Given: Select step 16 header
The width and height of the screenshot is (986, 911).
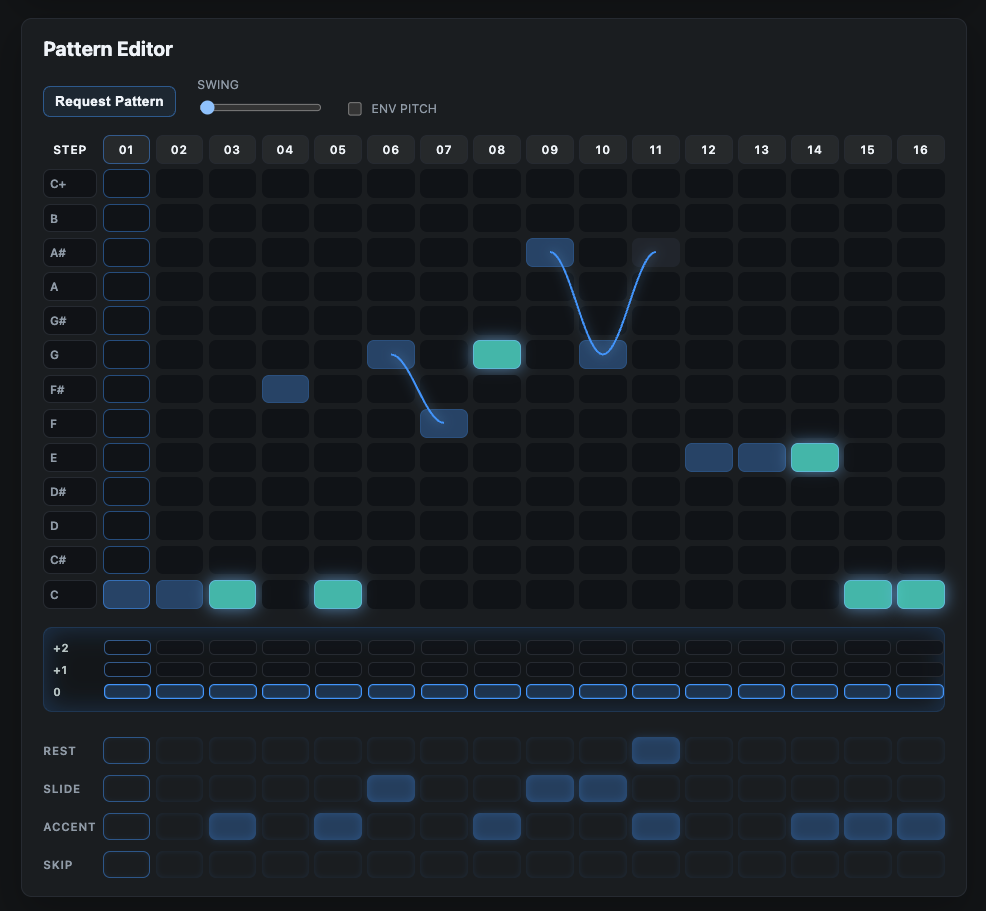Looking at the screenshot, I should [x=921, y=150].
